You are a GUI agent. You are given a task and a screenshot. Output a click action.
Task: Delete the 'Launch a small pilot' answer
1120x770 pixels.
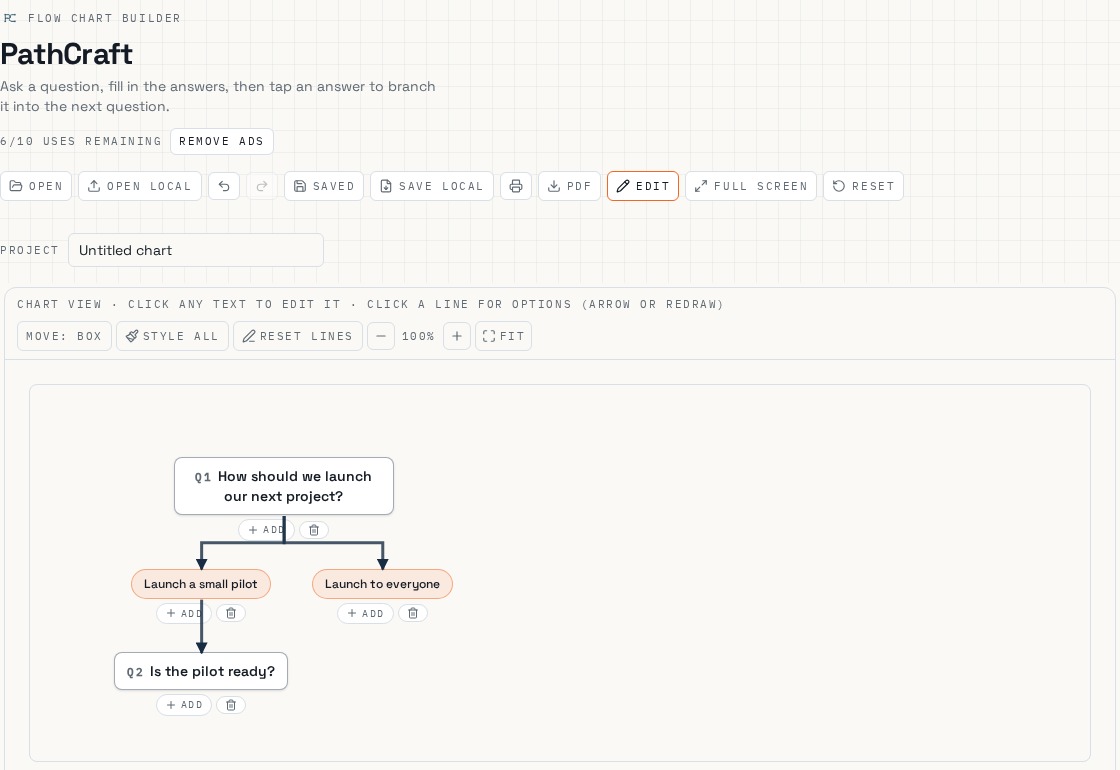tap(231, 613)
